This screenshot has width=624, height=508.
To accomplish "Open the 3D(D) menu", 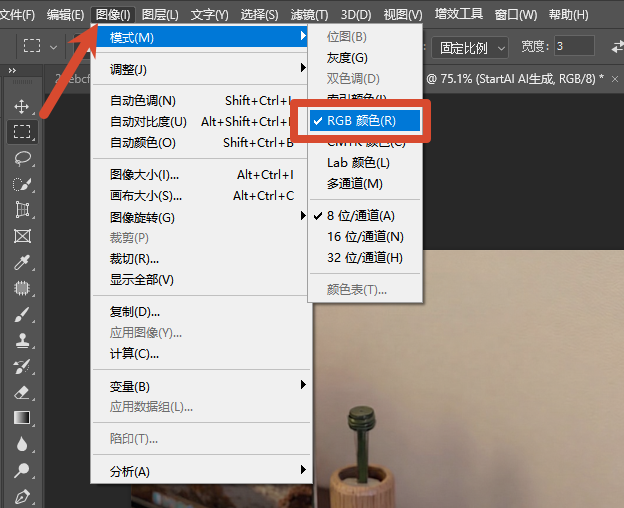I will coord(356,15).
